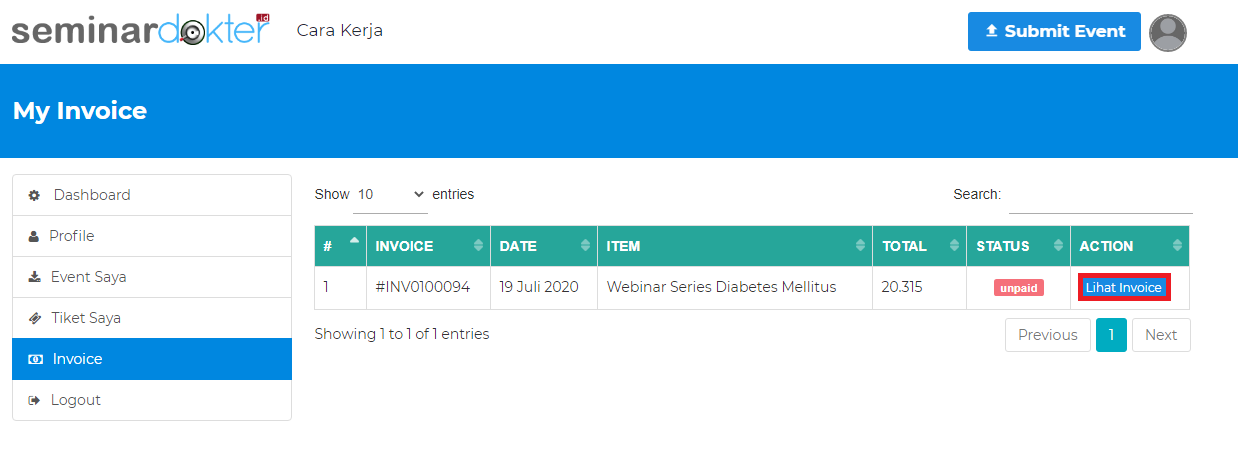
Task: Click the user avatar profile icon
Action: [x=1168, y=32]
